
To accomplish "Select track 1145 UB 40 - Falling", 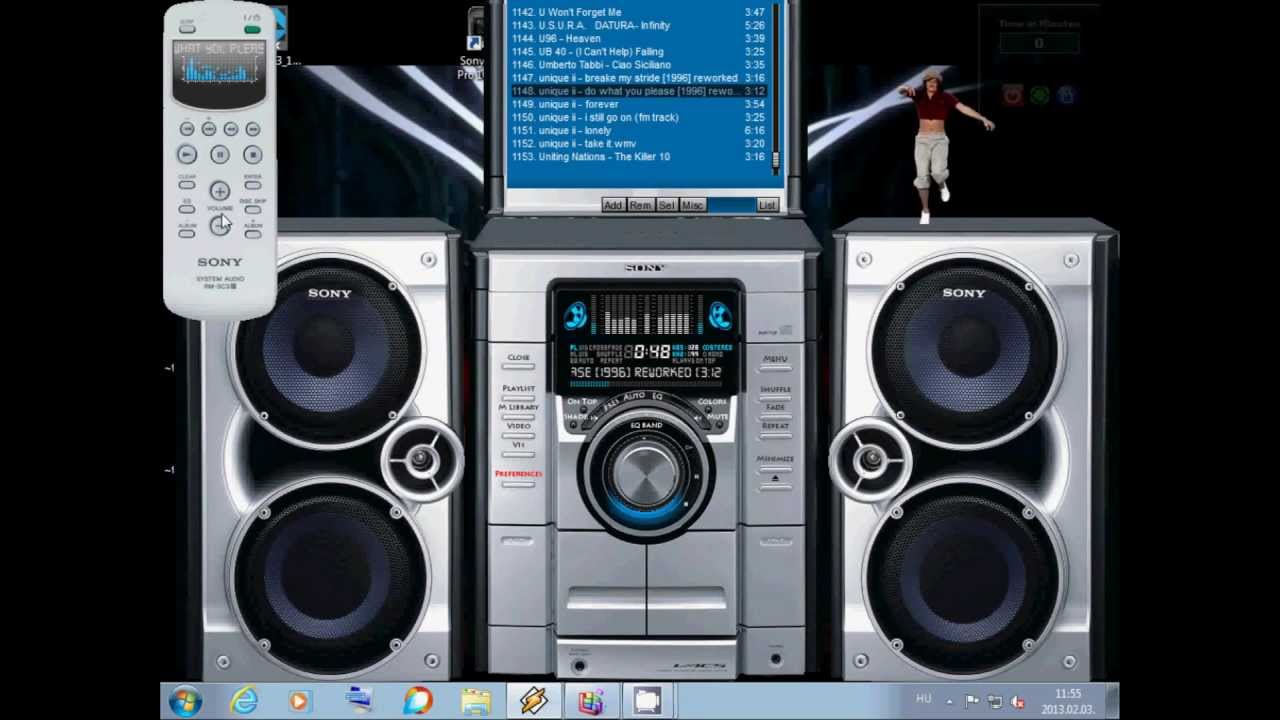I will tap(638, 51).
